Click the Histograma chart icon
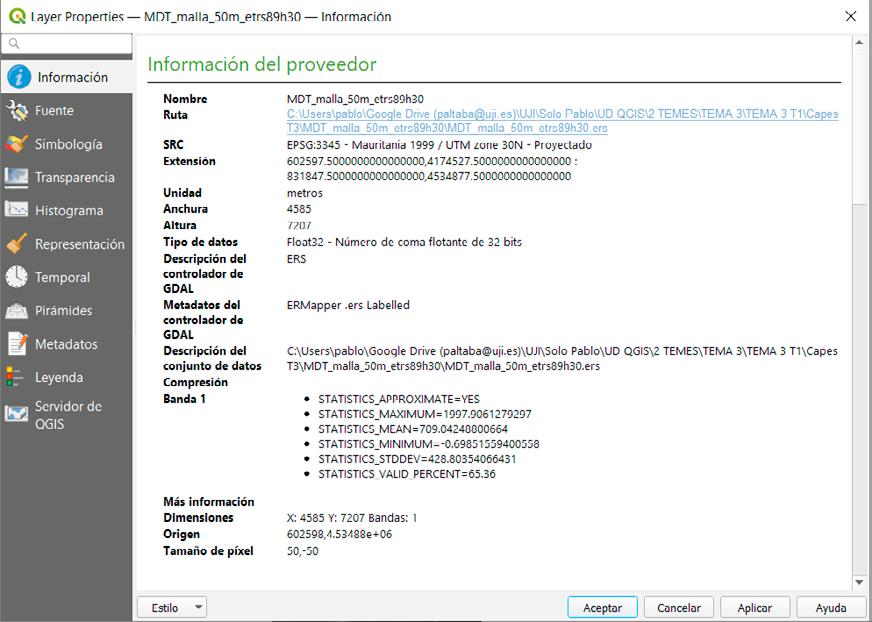Screen dimensions: 872x622 coord(17,210)
